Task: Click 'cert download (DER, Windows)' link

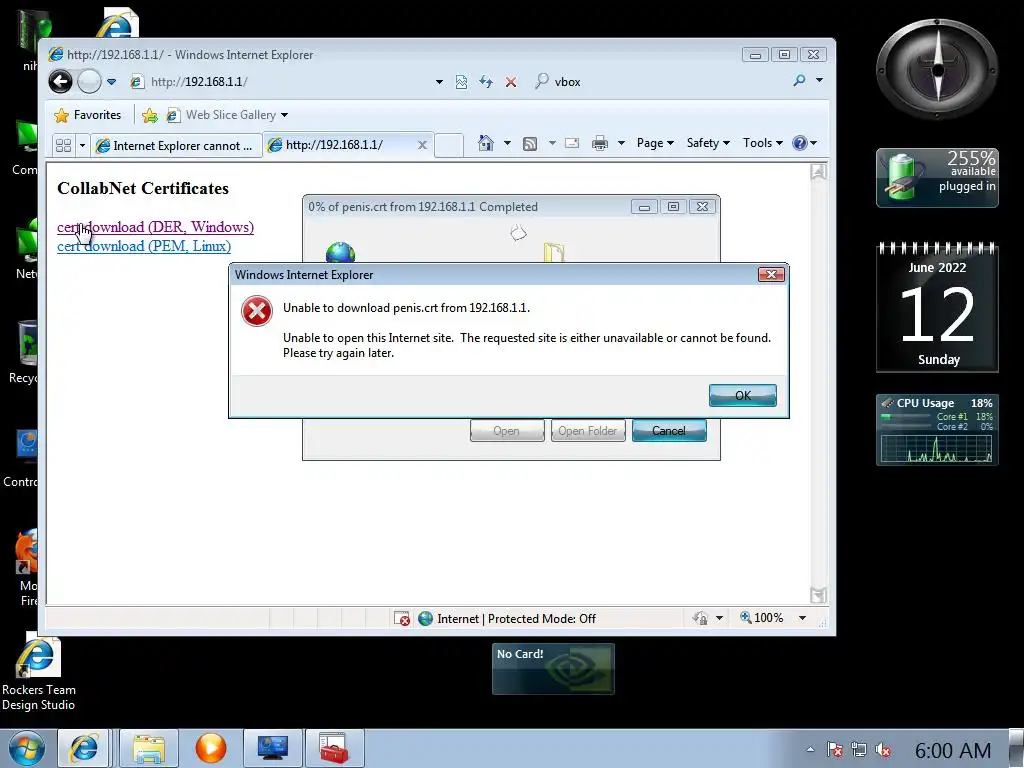Action: point(155,227)
